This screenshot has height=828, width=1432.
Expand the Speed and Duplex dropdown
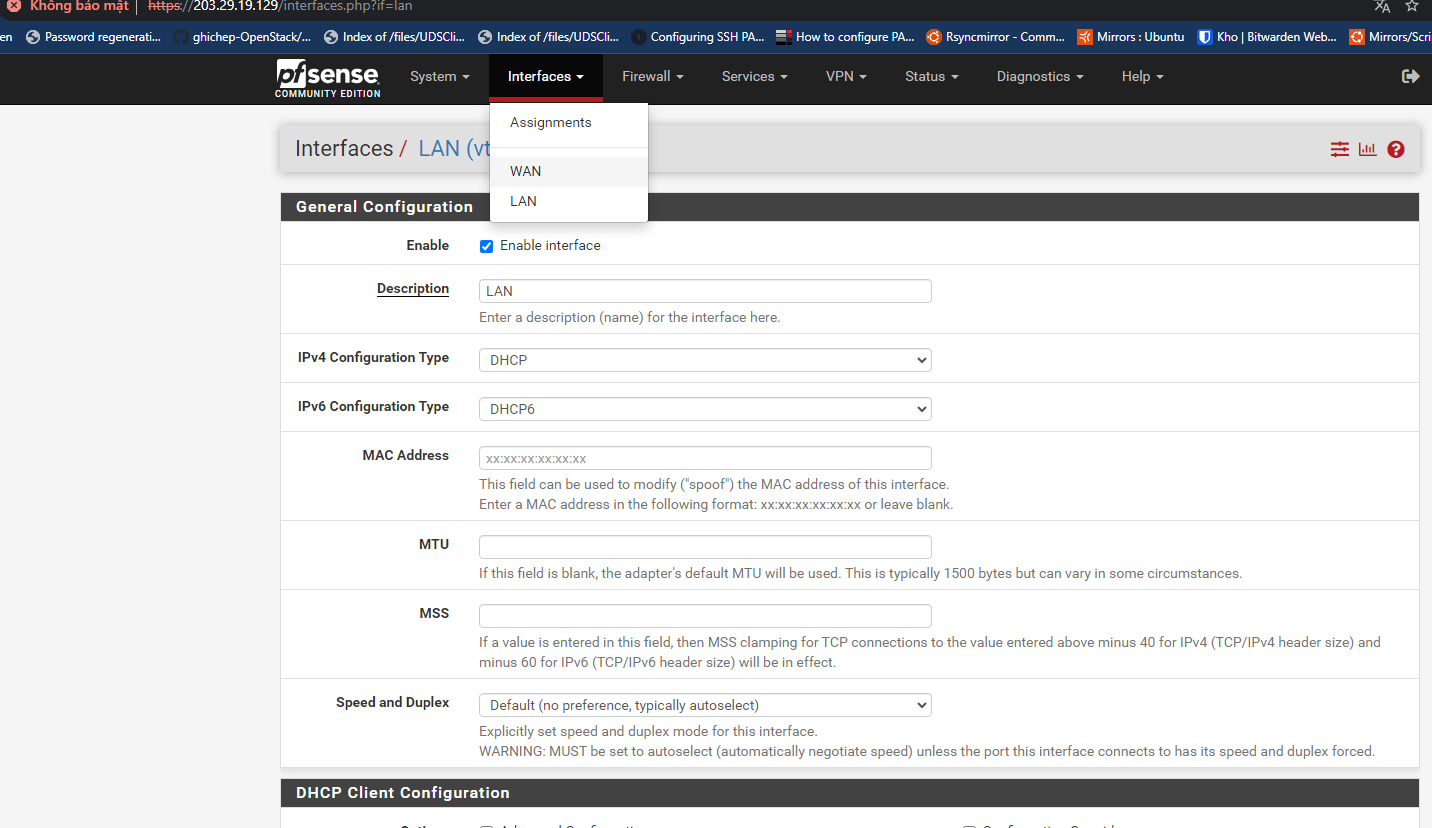click(x=705, y=705)
